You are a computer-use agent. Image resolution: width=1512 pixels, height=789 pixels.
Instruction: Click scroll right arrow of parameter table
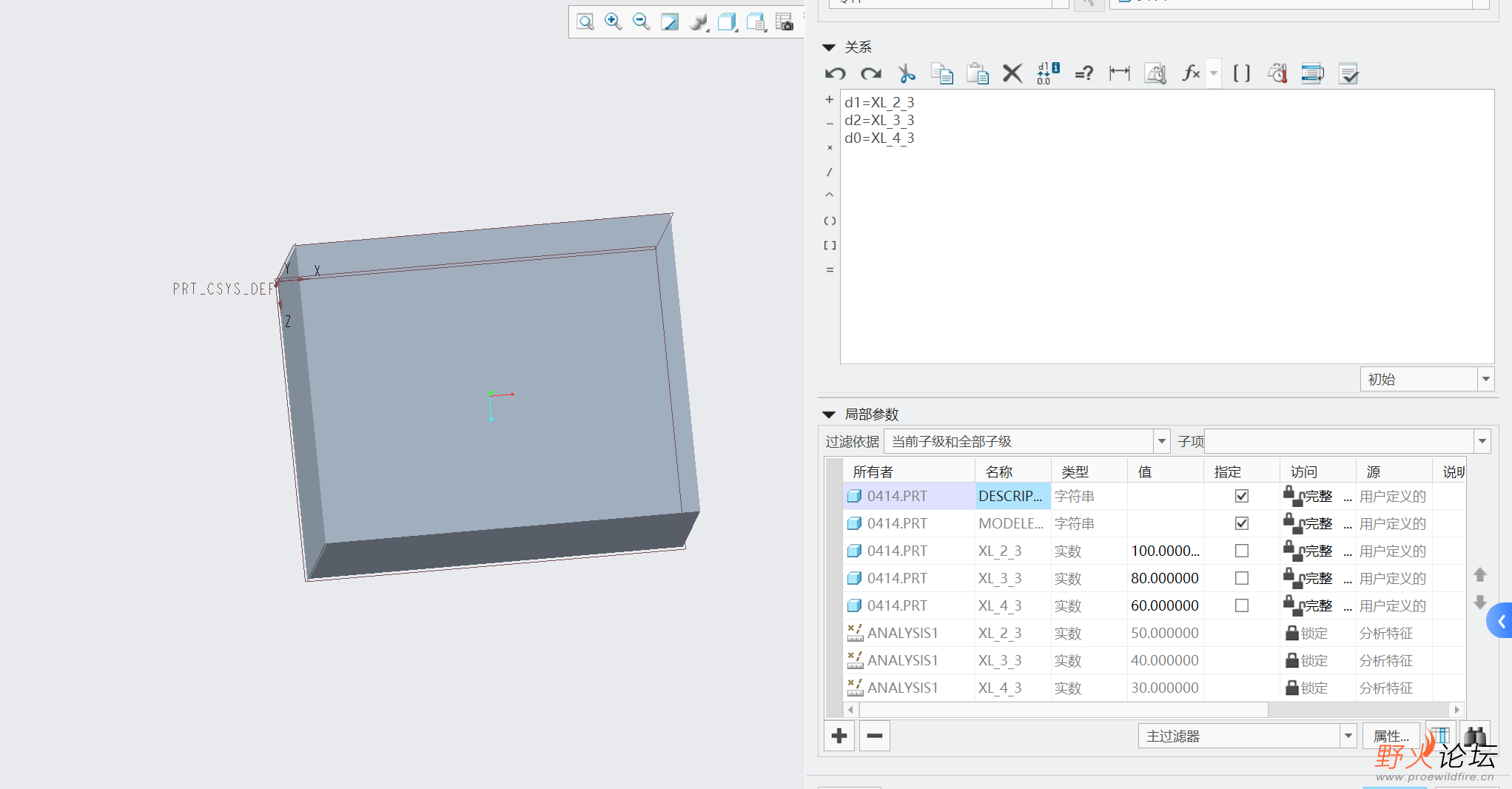[1457, 710]
